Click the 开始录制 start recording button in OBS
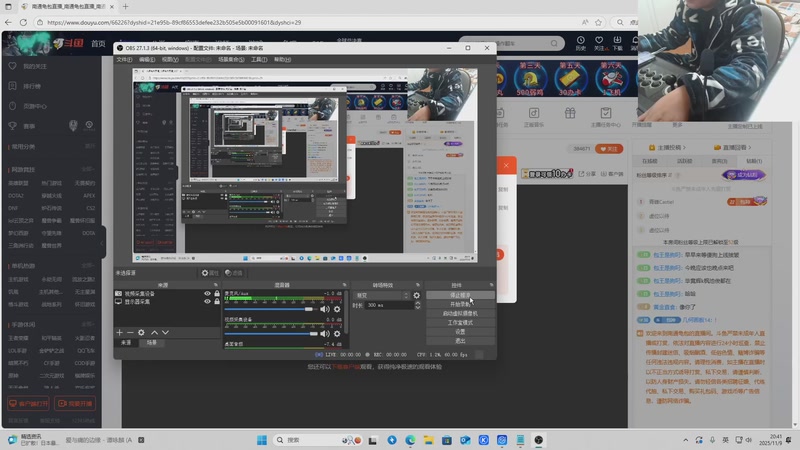 click(x=460, y=304)
